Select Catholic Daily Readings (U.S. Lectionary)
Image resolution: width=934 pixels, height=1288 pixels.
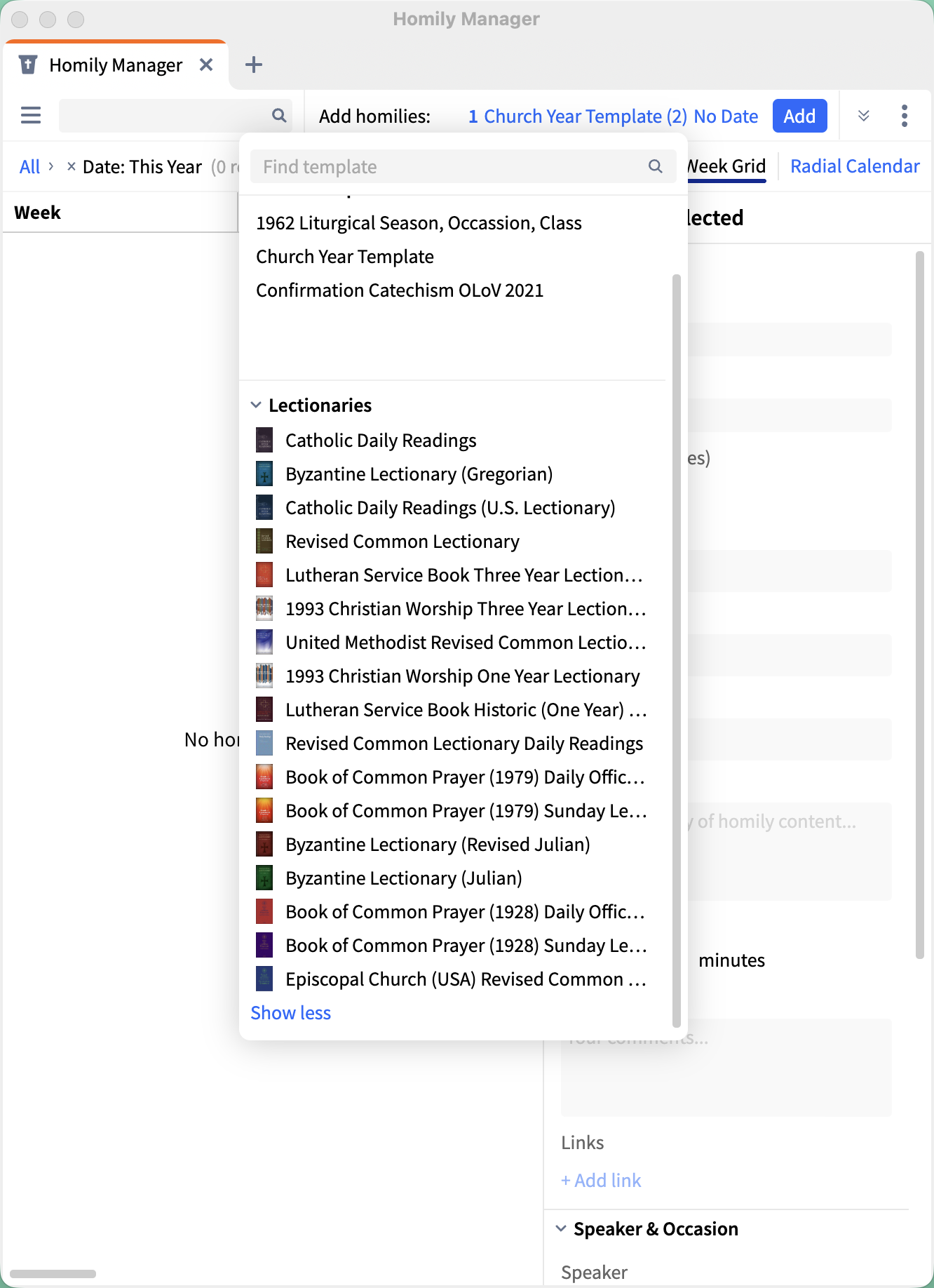click(x=450, y=507)
